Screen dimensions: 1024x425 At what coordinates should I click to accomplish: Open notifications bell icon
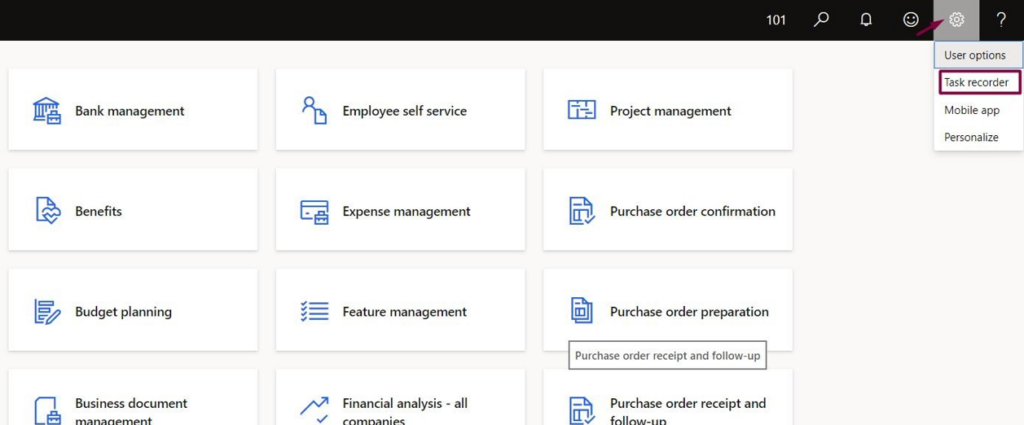[x=866, y=20]
